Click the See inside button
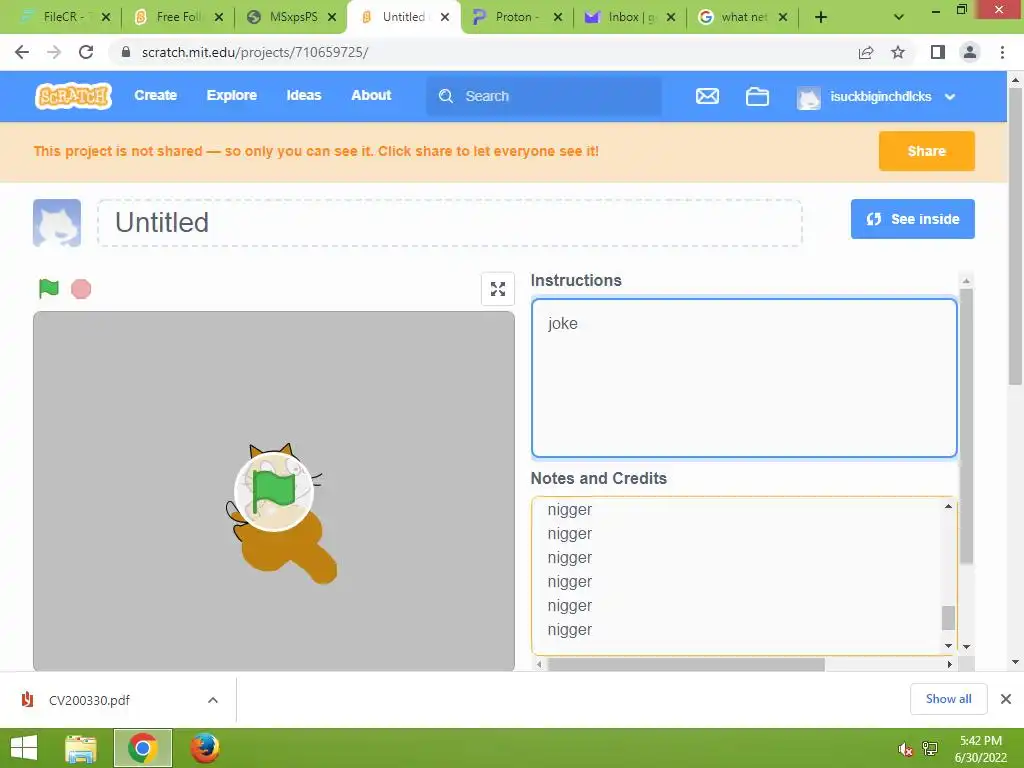 click(912, 219)
